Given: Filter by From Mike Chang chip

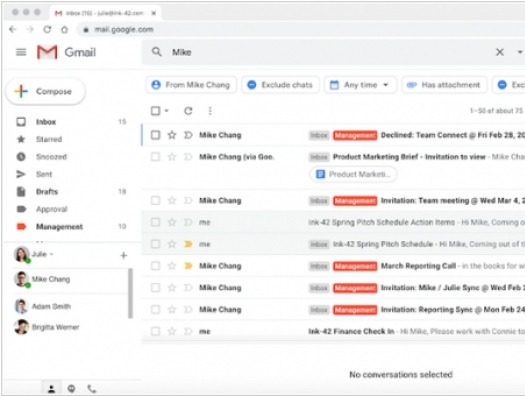Looking at the screenshot, I should click(191, 85).
